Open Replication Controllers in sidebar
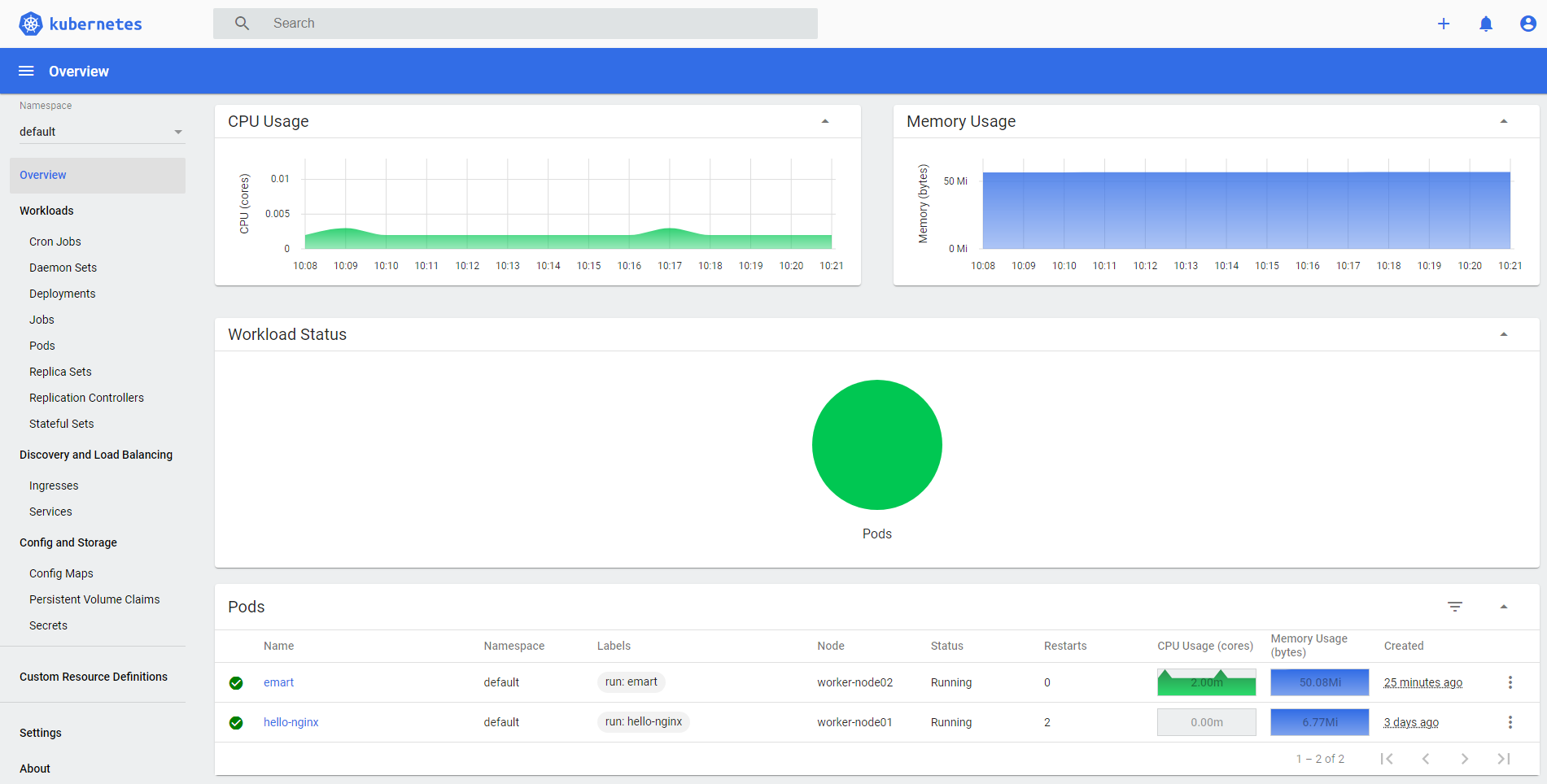 pos(86,398)
